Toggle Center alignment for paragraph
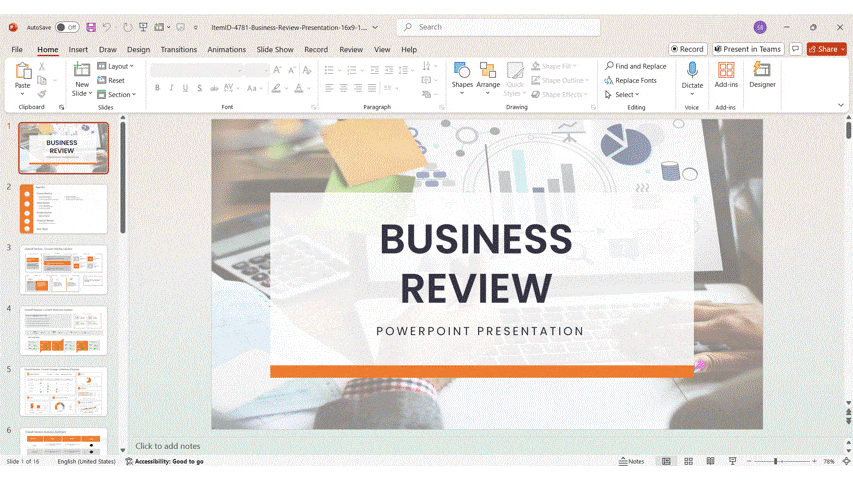This screenshot has height=480, width=853. 344,88
